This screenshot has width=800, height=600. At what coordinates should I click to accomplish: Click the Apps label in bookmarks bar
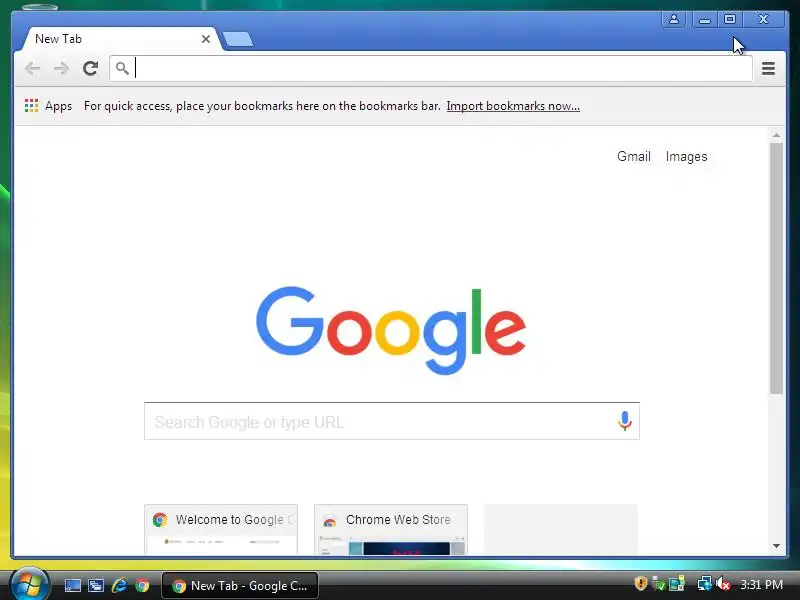click(x=59, y=106)
